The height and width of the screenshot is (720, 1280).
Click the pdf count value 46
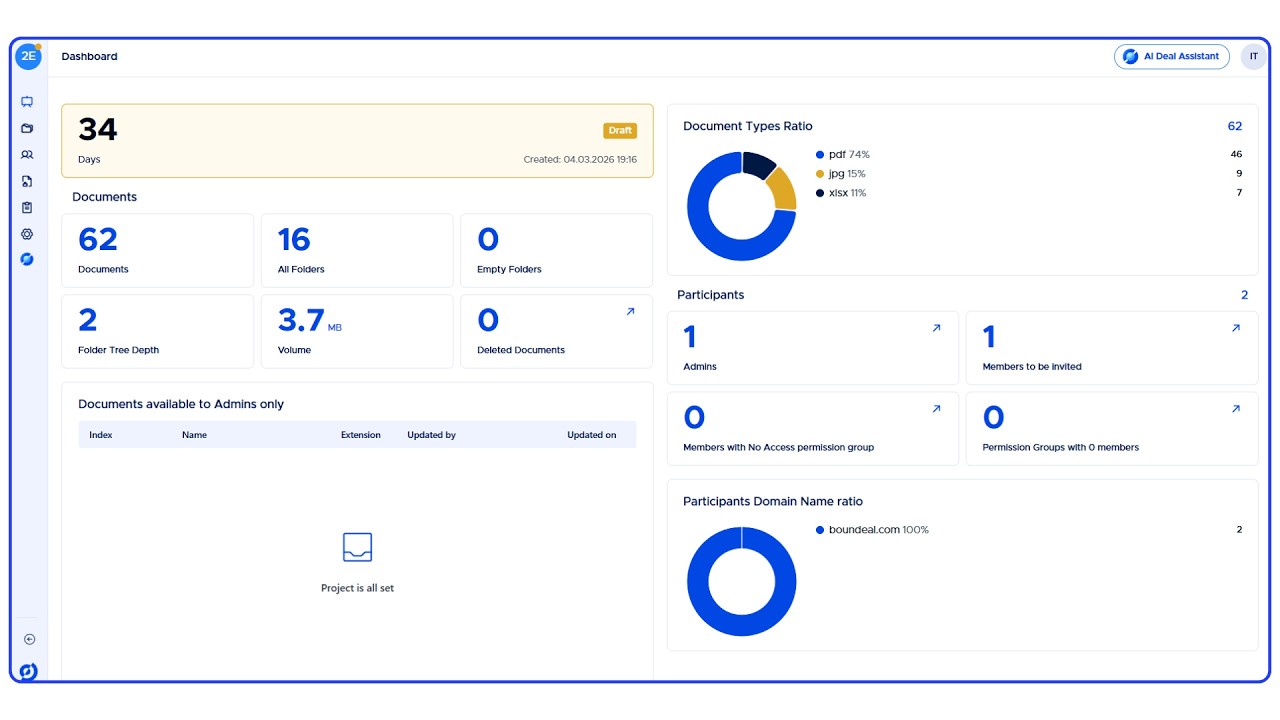coord(1236,155)
